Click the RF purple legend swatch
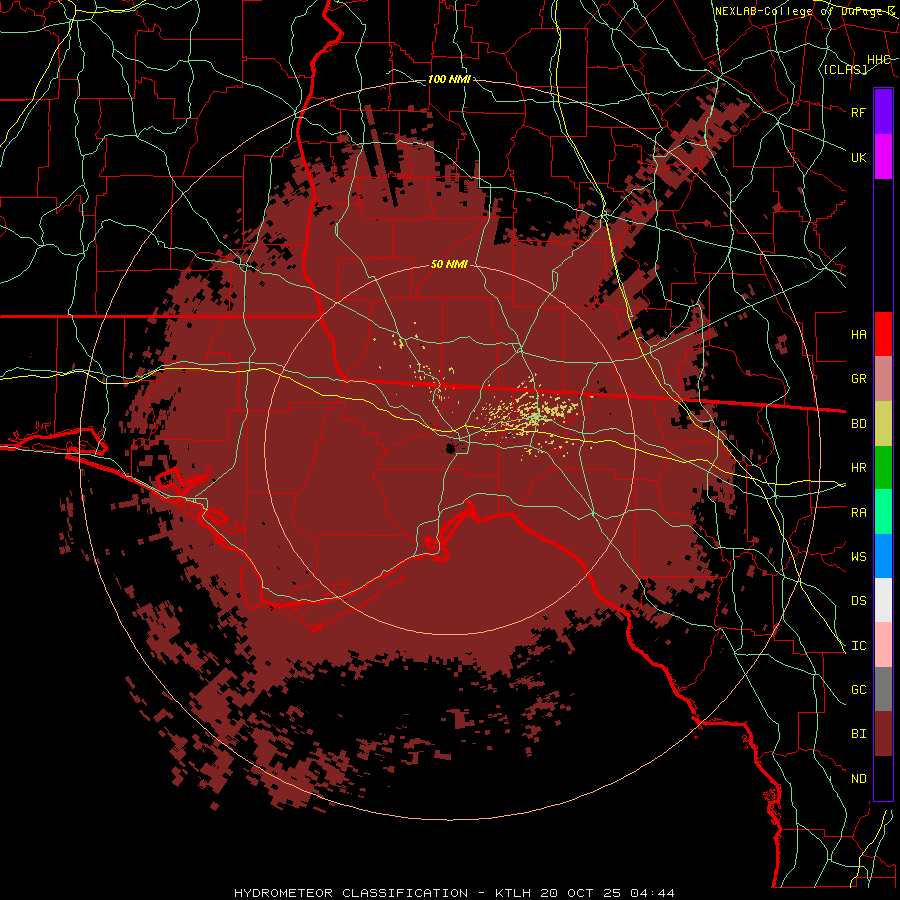The height and width of the screenshot is (900, 900). tap(883, 112)
